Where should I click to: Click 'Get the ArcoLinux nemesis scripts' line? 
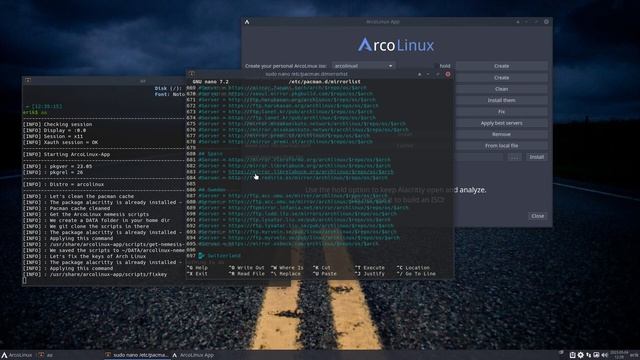[x=99, y=214]
